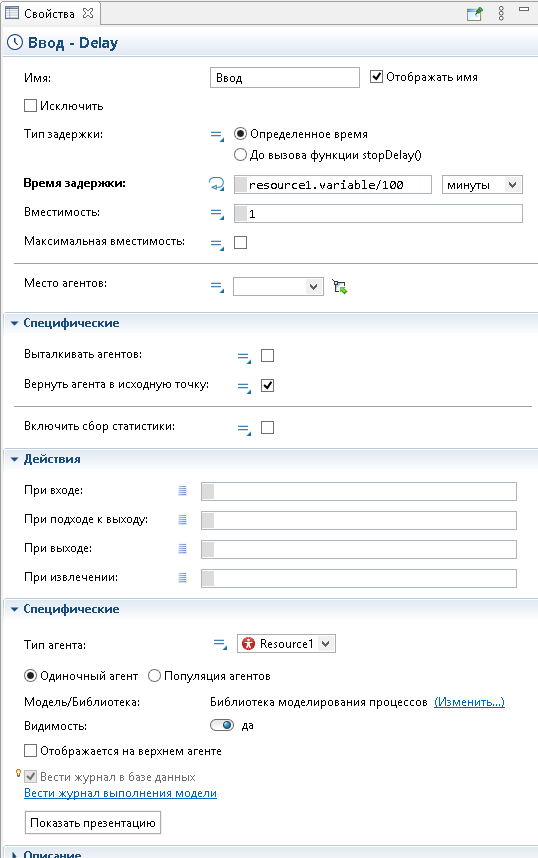
Task: Click the pick-from-graphical-editor icon beside Место агентов
Action: 339,287
